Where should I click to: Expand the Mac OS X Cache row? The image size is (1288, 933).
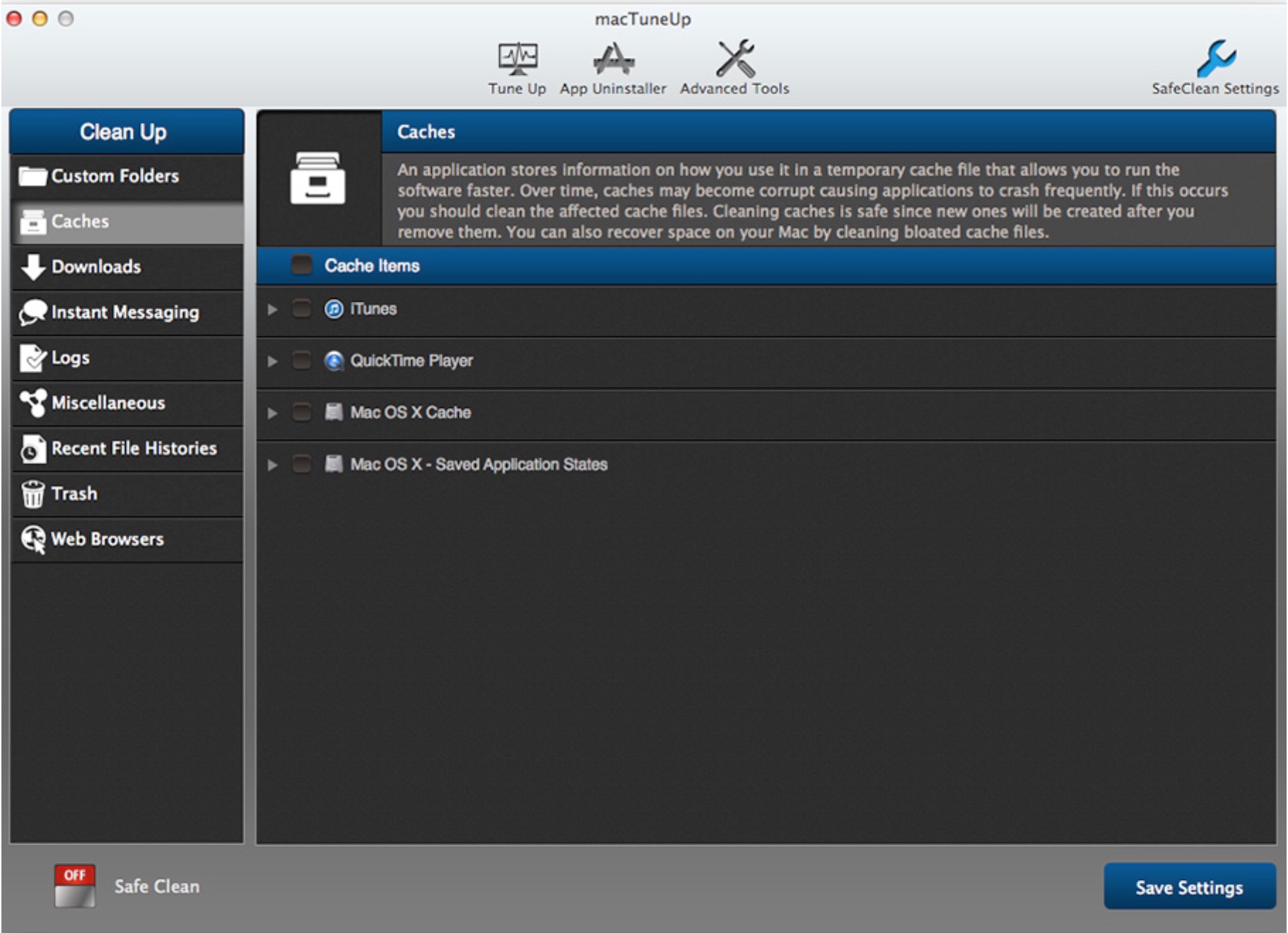(x=272, y=413)
